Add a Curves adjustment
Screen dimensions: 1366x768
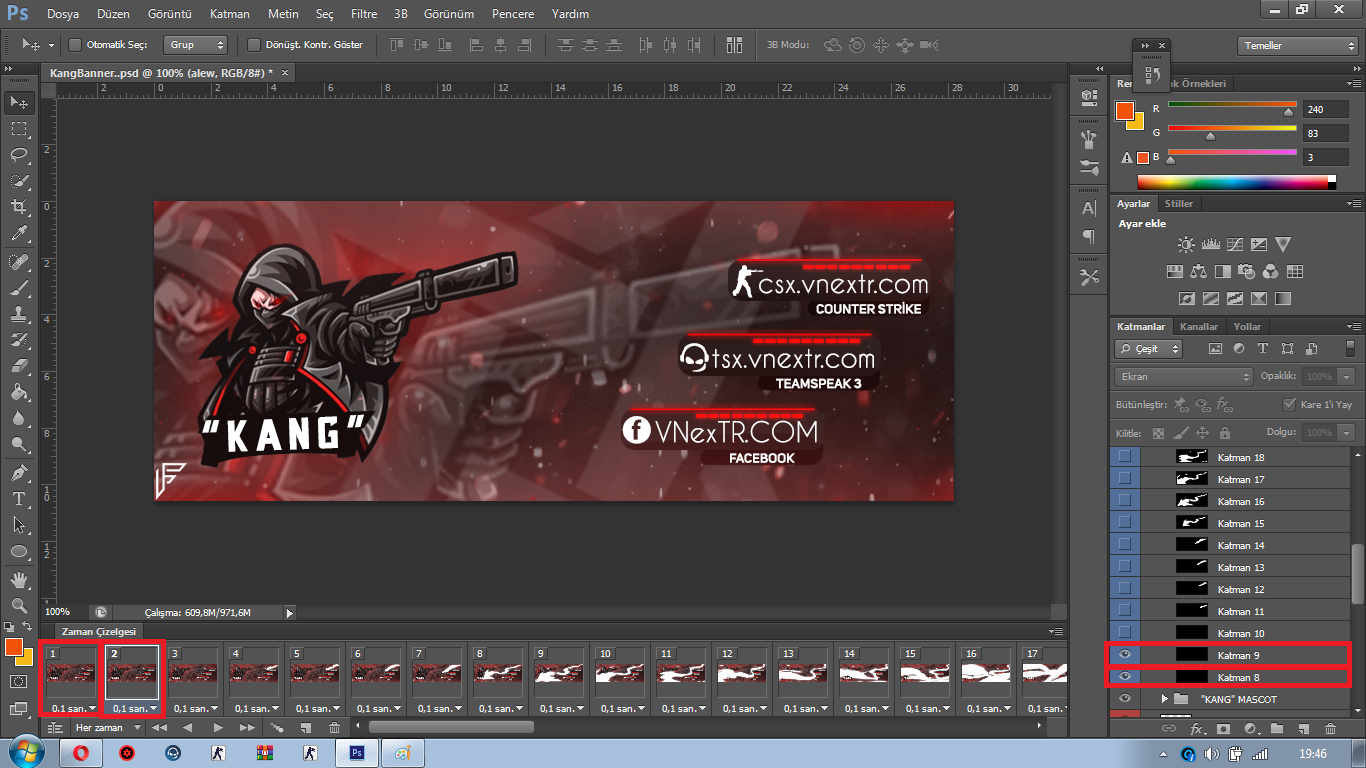(1234, 244)
